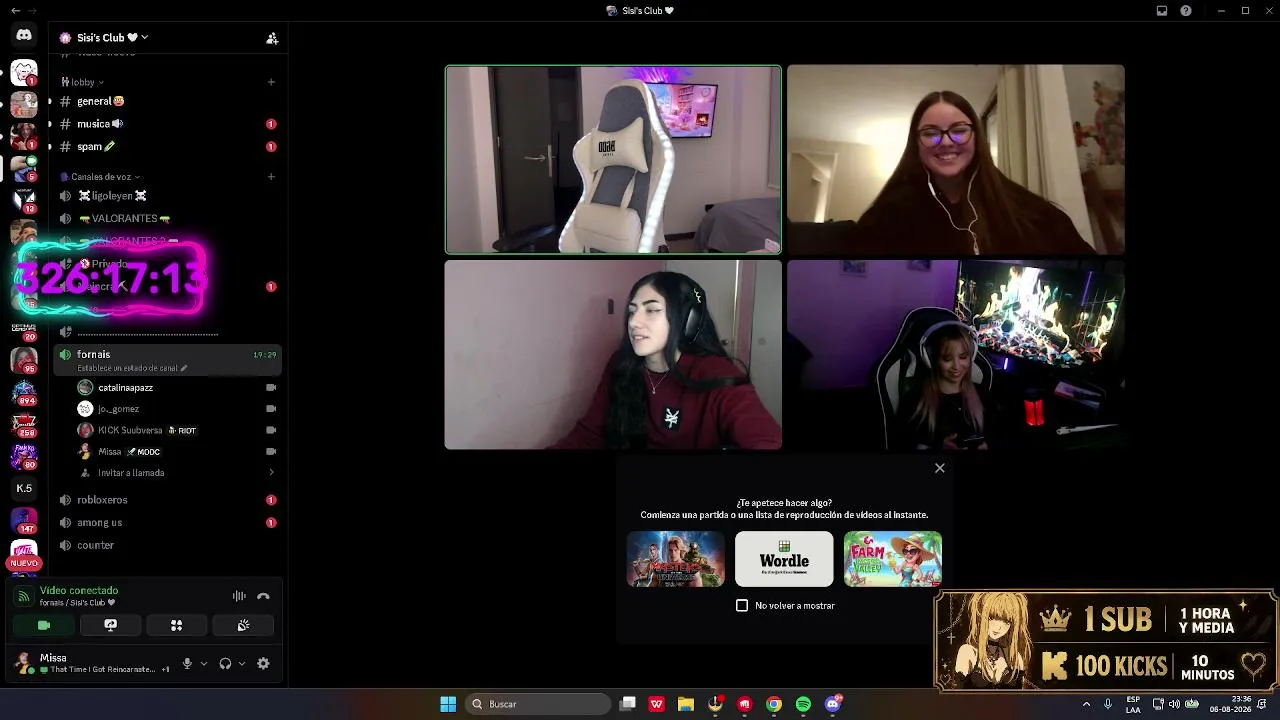This screenshot has width=1280, height=720.
Task: Launch the Farm Merge Valley activity
Action: click(893, 559)
